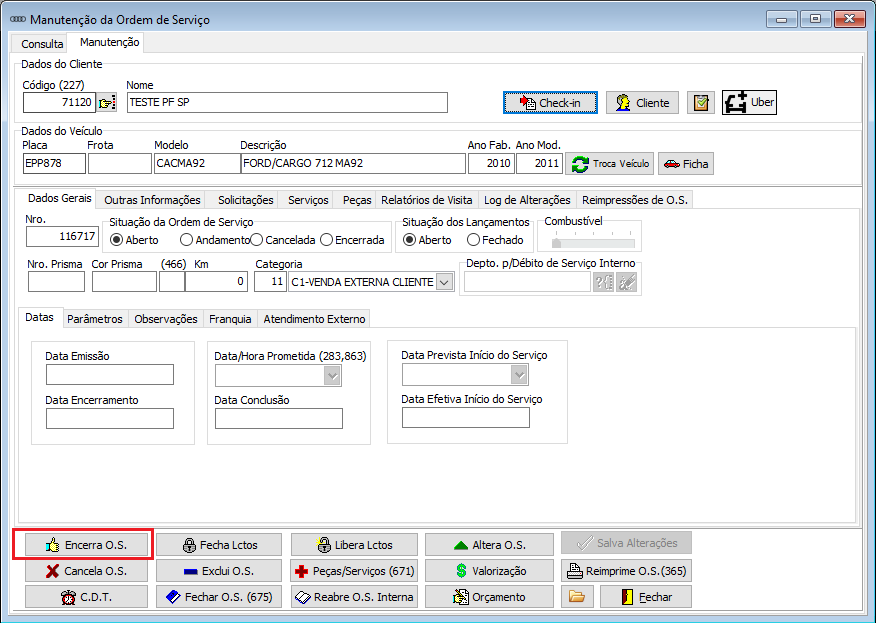
Task: Open the Cliente details button
Action: (x=642, y=103)
